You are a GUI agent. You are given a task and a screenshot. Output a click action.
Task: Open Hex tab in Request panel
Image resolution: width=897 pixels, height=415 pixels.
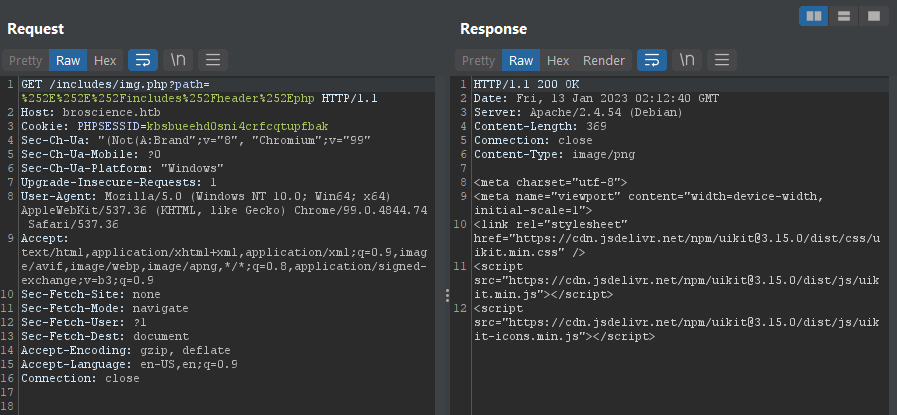tap(105, 60)
